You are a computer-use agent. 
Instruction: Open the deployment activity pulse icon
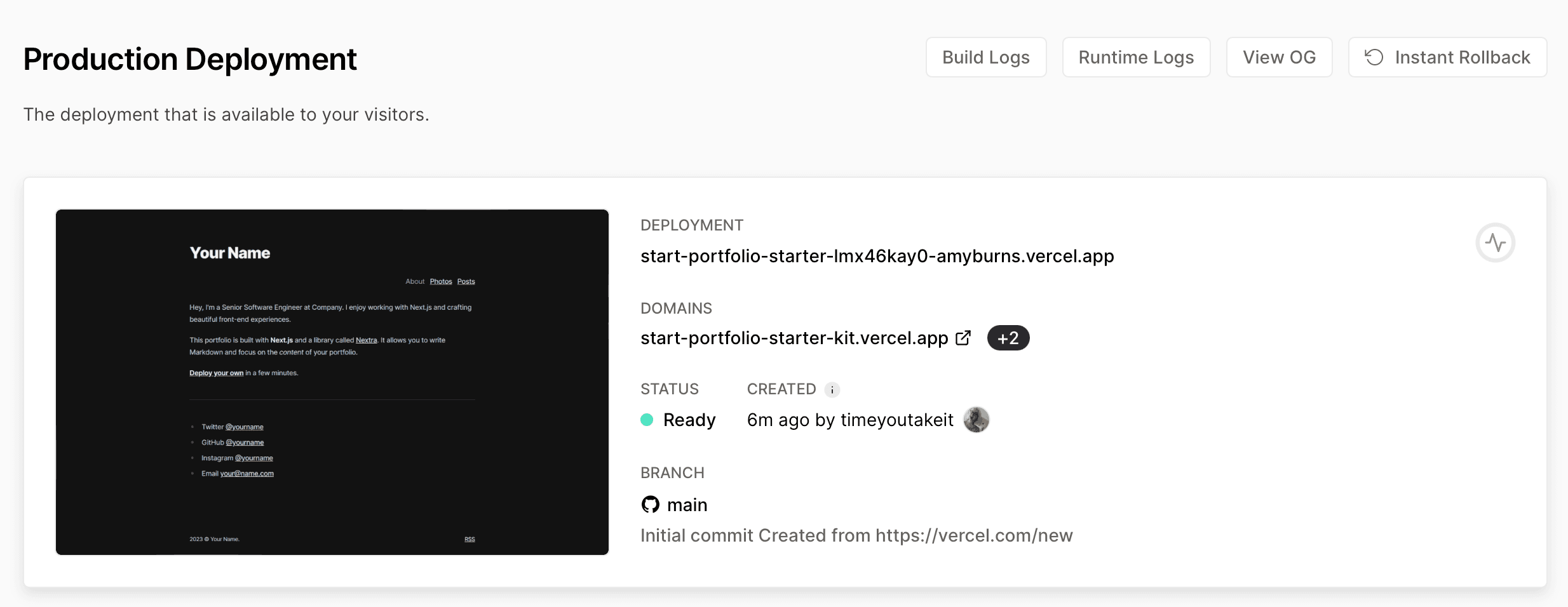tap(1496, 242)
